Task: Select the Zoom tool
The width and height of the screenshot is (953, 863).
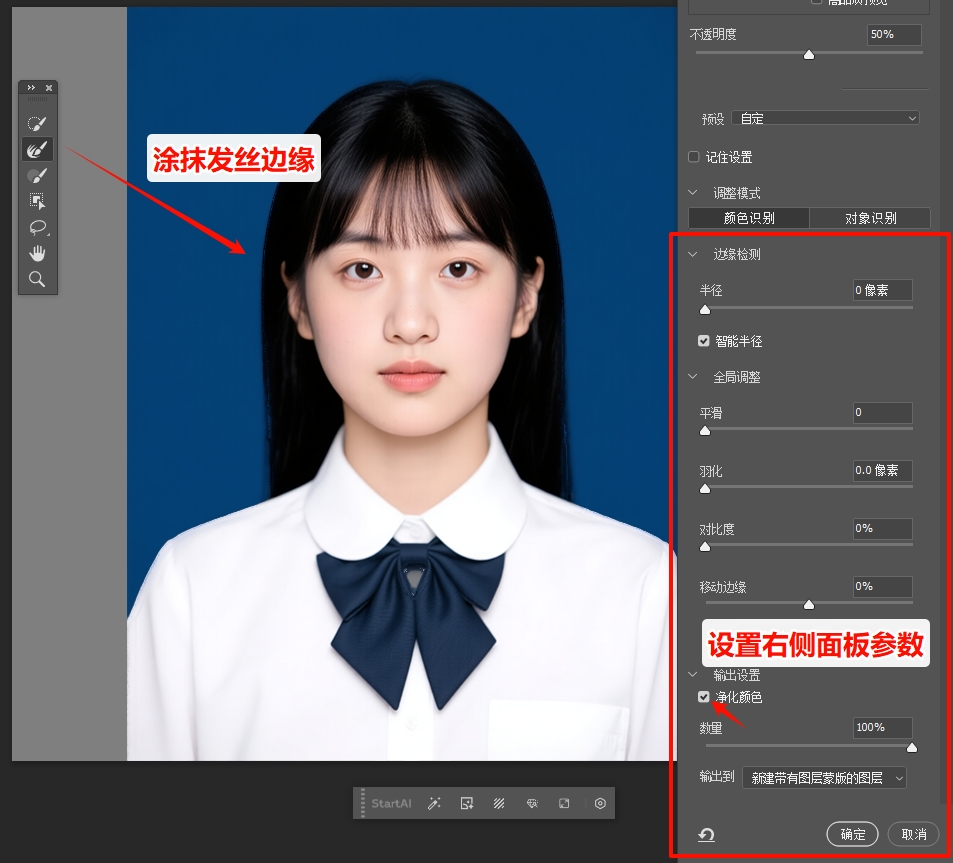Action: (37, 280)
